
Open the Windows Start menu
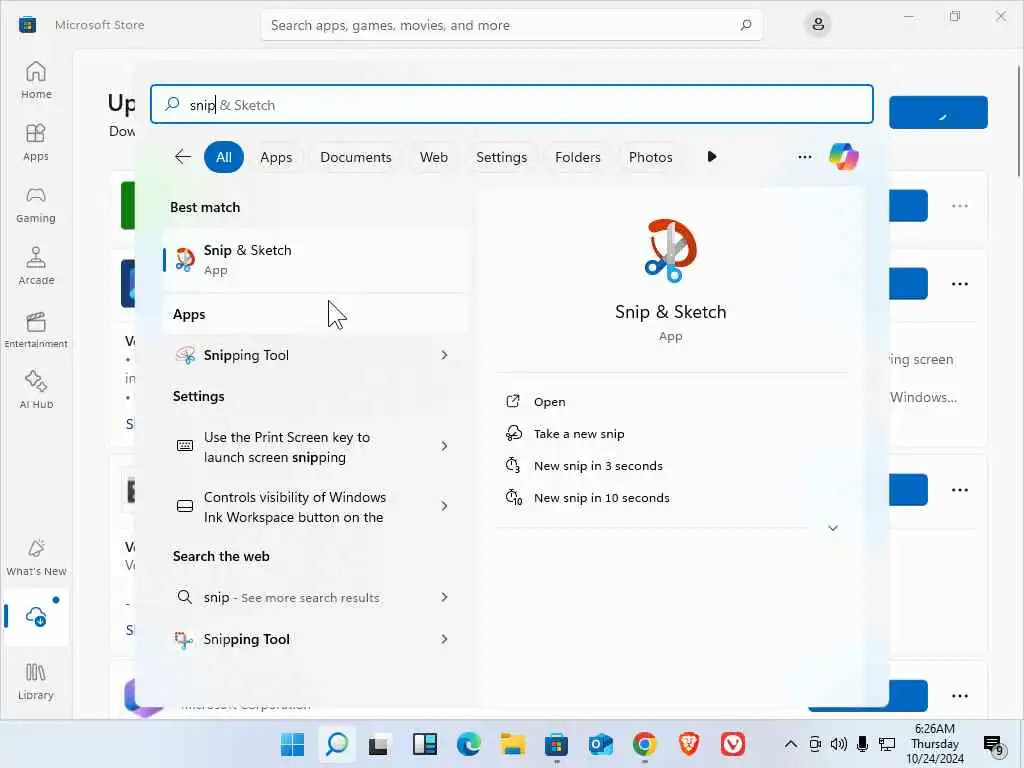tap(292, 744)
